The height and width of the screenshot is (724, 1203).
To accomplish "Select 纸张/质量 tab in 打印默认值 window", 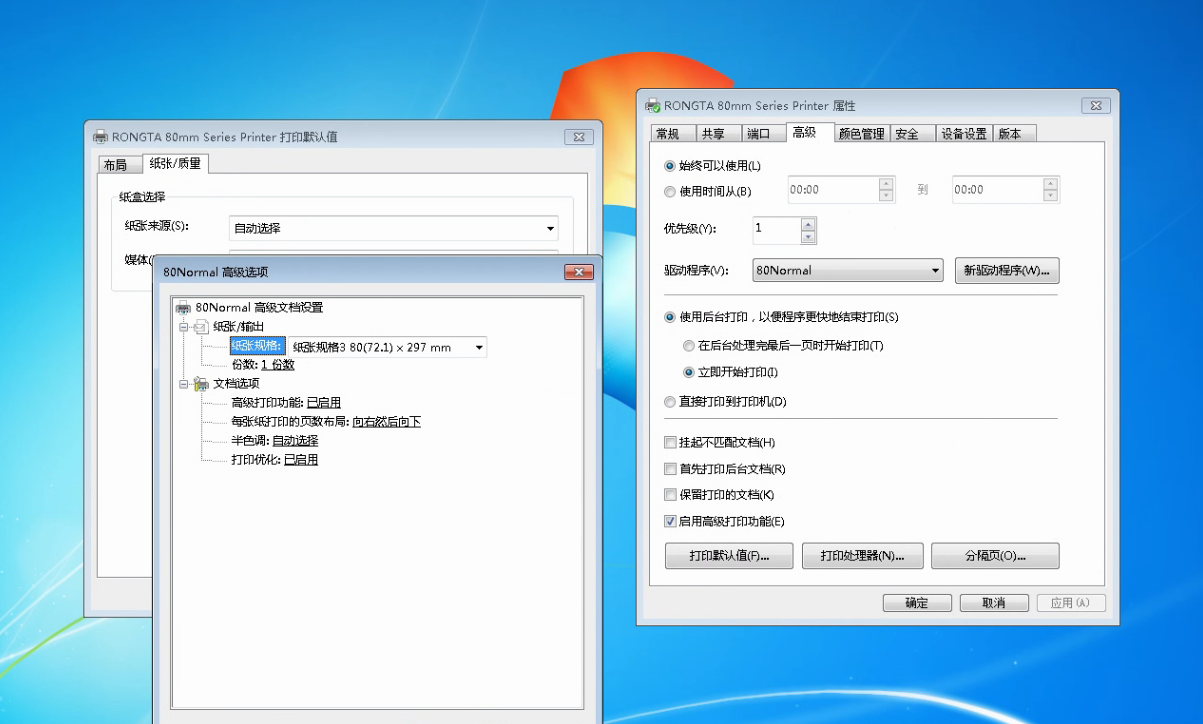I will pos(174,163).
